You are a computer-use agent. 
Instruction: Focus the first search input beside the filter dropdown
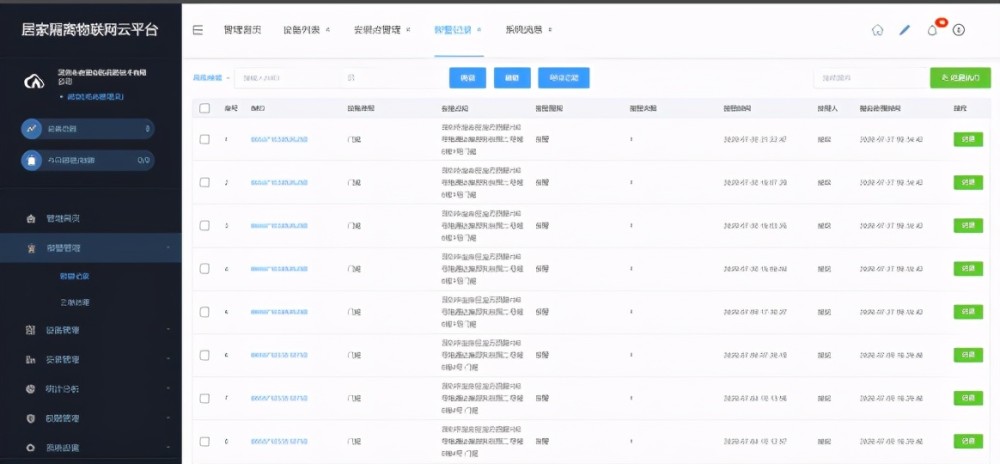286,78
